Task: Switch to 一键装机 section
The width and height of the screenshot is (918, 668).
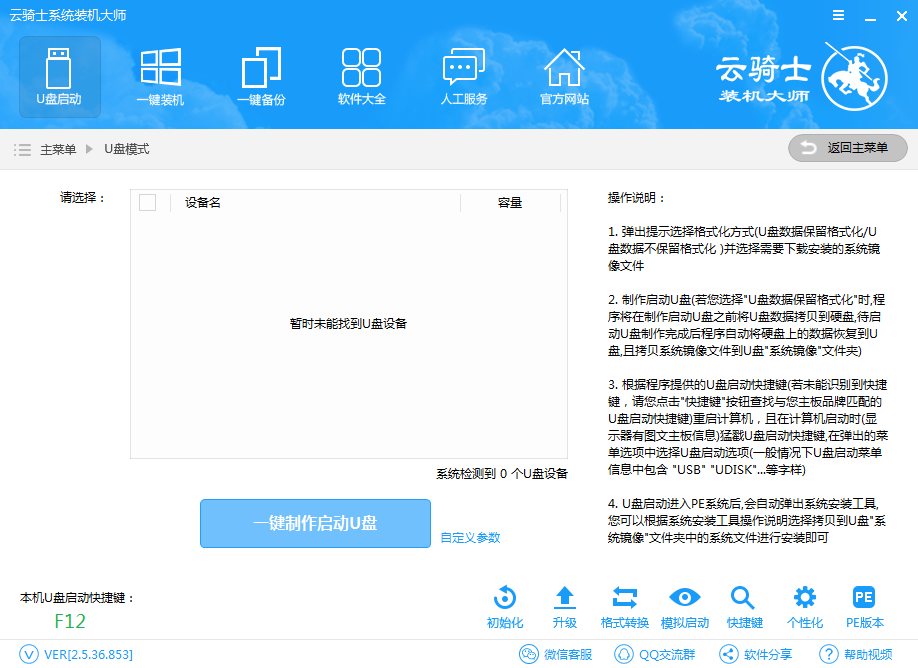Action: click(160, 77)
